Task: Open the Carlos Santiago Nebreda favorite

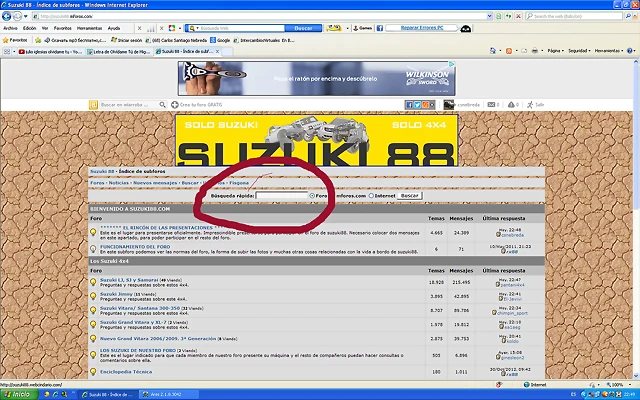Action: point(176,40)
